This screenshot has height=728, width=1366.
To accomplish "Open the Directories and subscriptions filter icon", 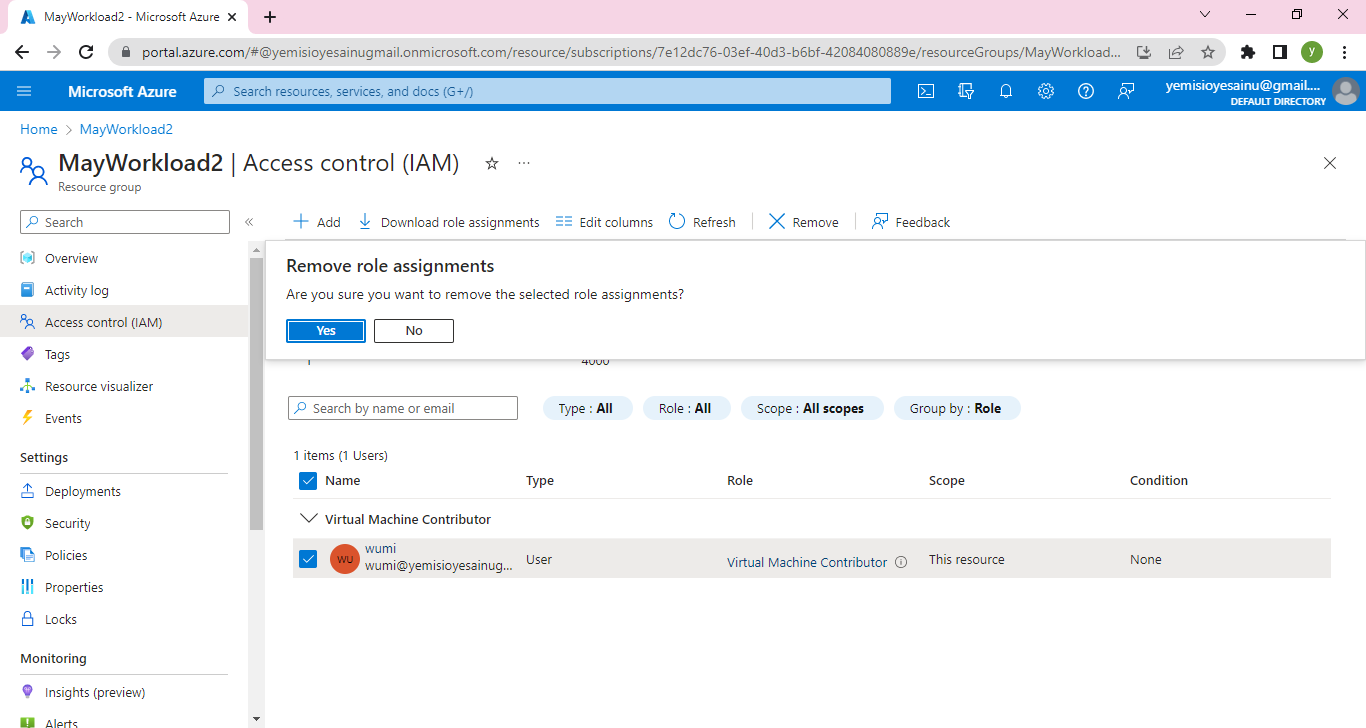I will pyautogui.click(x=966, y=91).
